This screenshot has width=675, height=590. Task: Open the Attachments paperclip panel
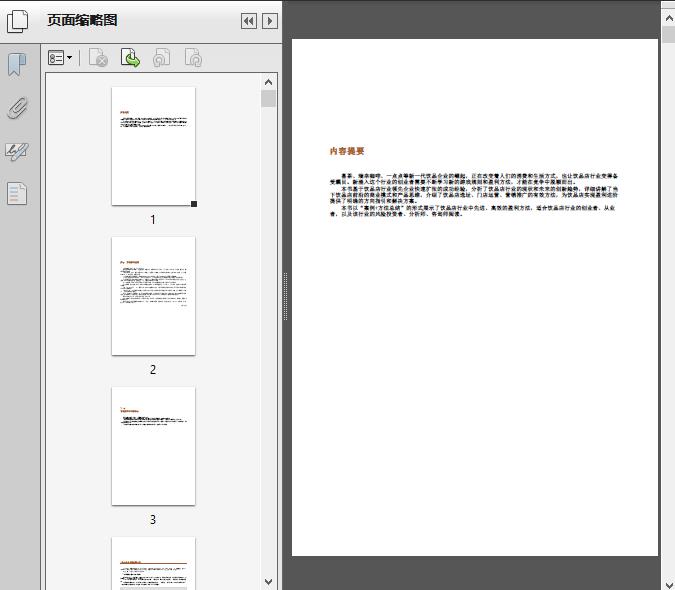[17, 108]
